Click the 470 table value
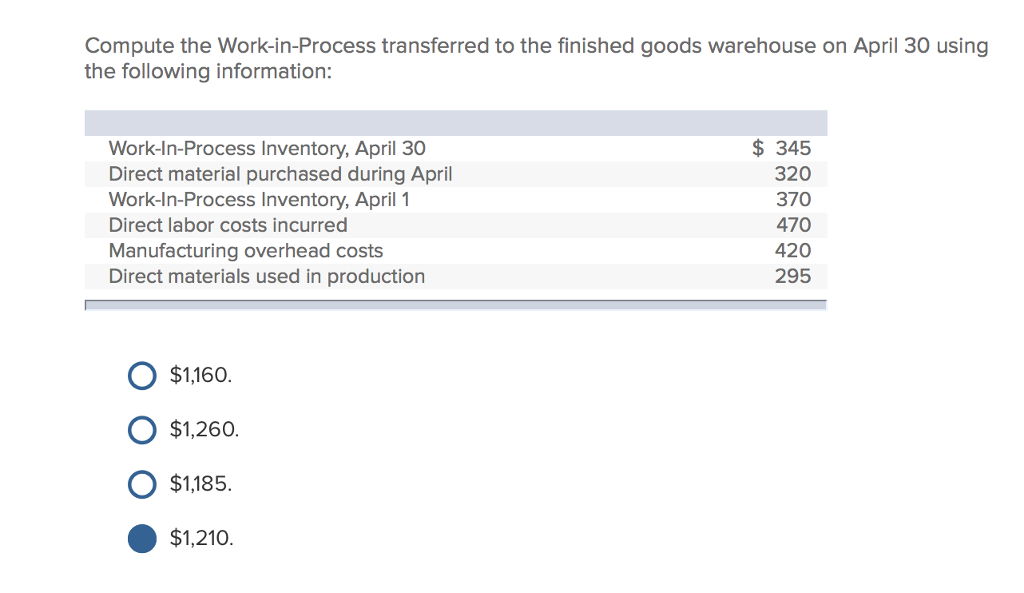 (793, 225)
